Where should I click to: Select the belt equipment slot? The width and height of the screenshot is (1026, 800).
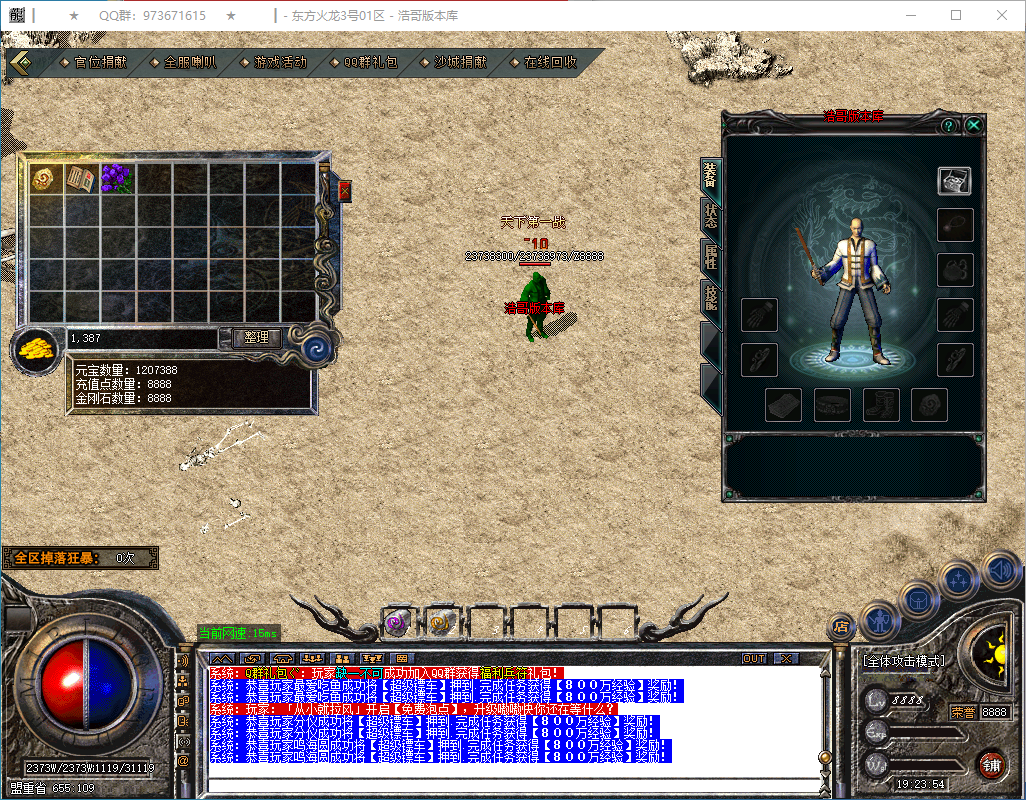(x=832, y=405)
